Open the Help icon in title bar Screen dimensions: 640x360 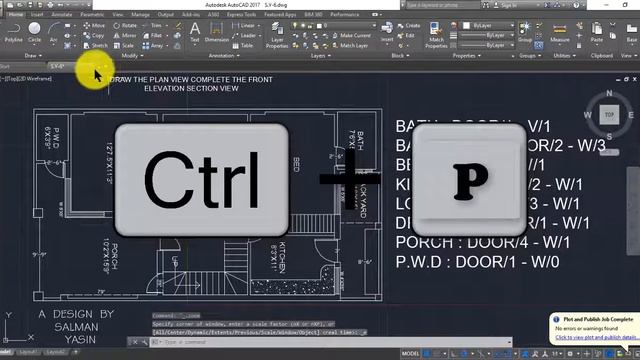[576, 5]
